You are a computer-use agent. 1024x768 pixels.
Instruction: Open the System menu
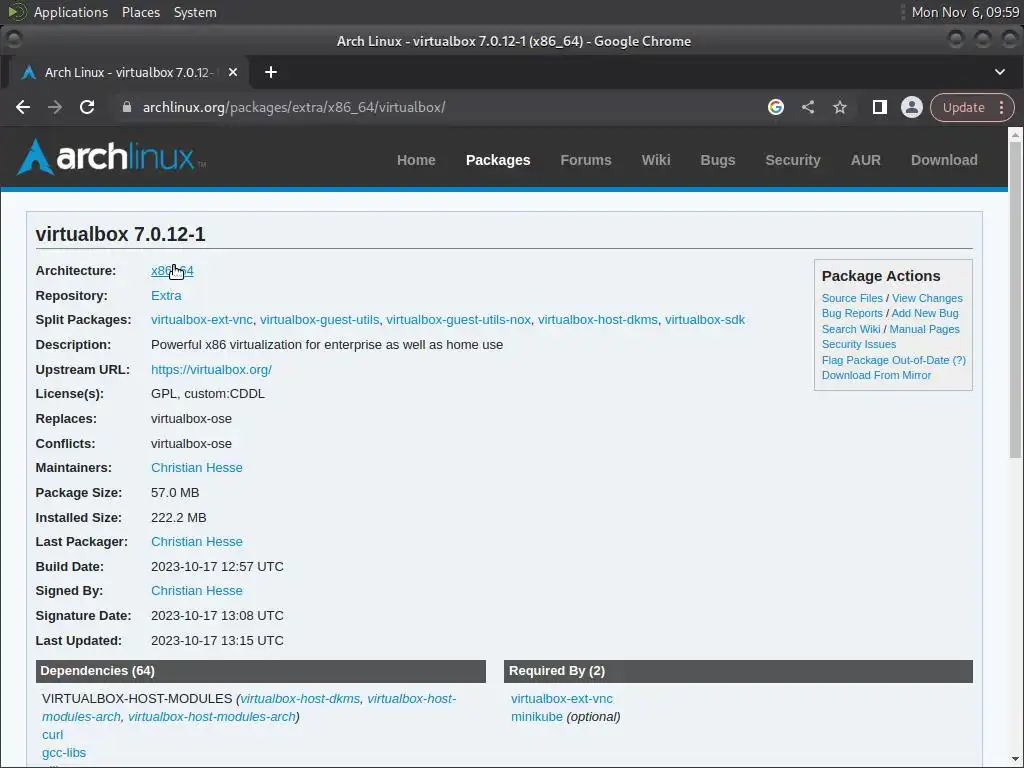[195, 12]
